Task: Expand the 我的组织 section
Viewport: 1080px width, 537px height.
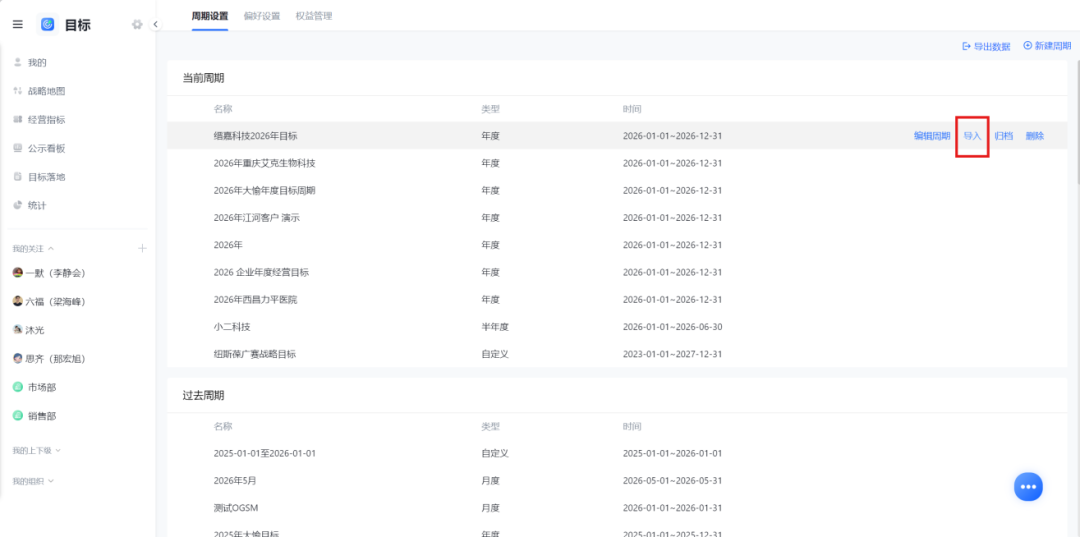Action: click(x=33, y=481)
